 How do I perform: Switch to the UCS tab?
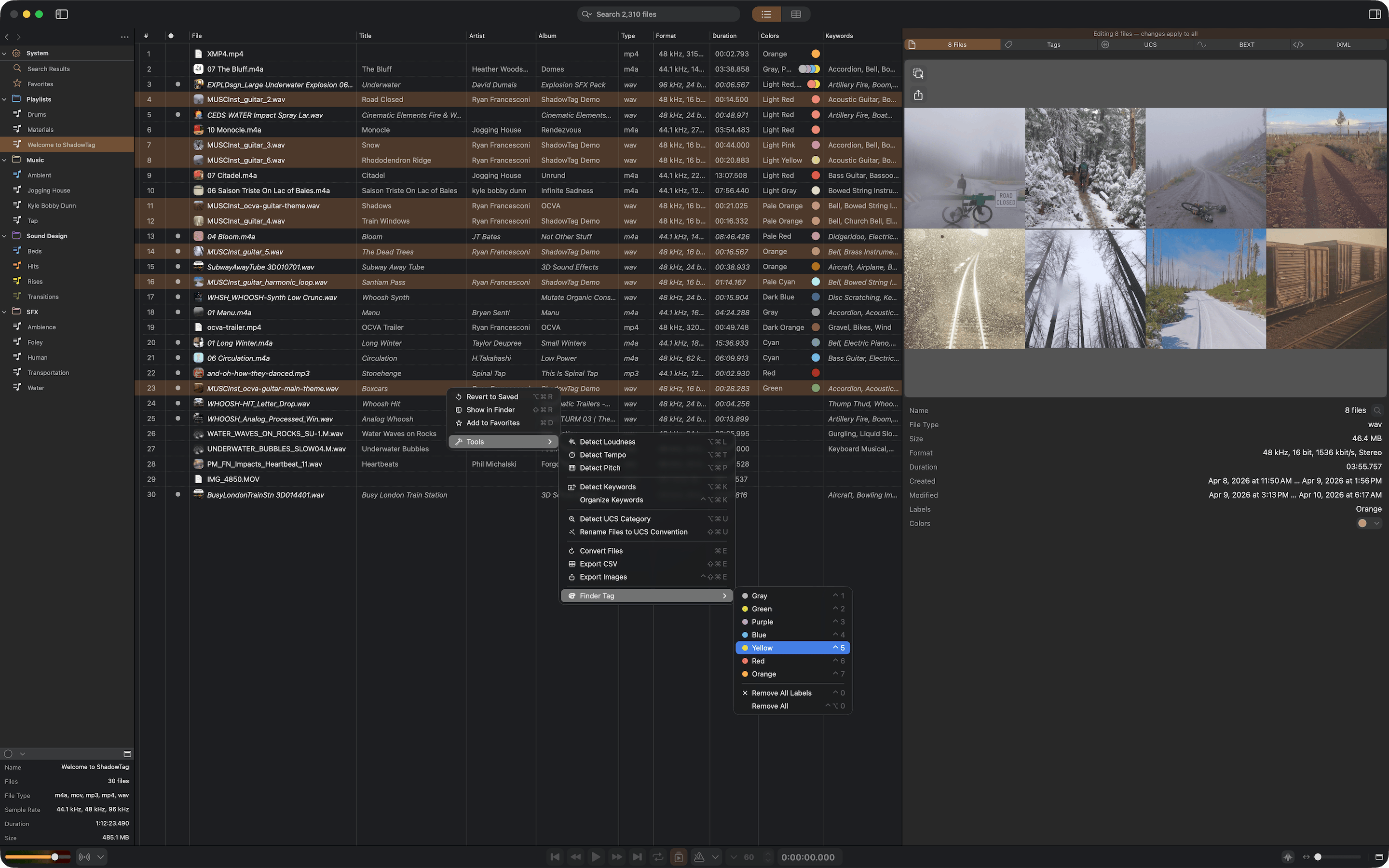coord(1150,44)
